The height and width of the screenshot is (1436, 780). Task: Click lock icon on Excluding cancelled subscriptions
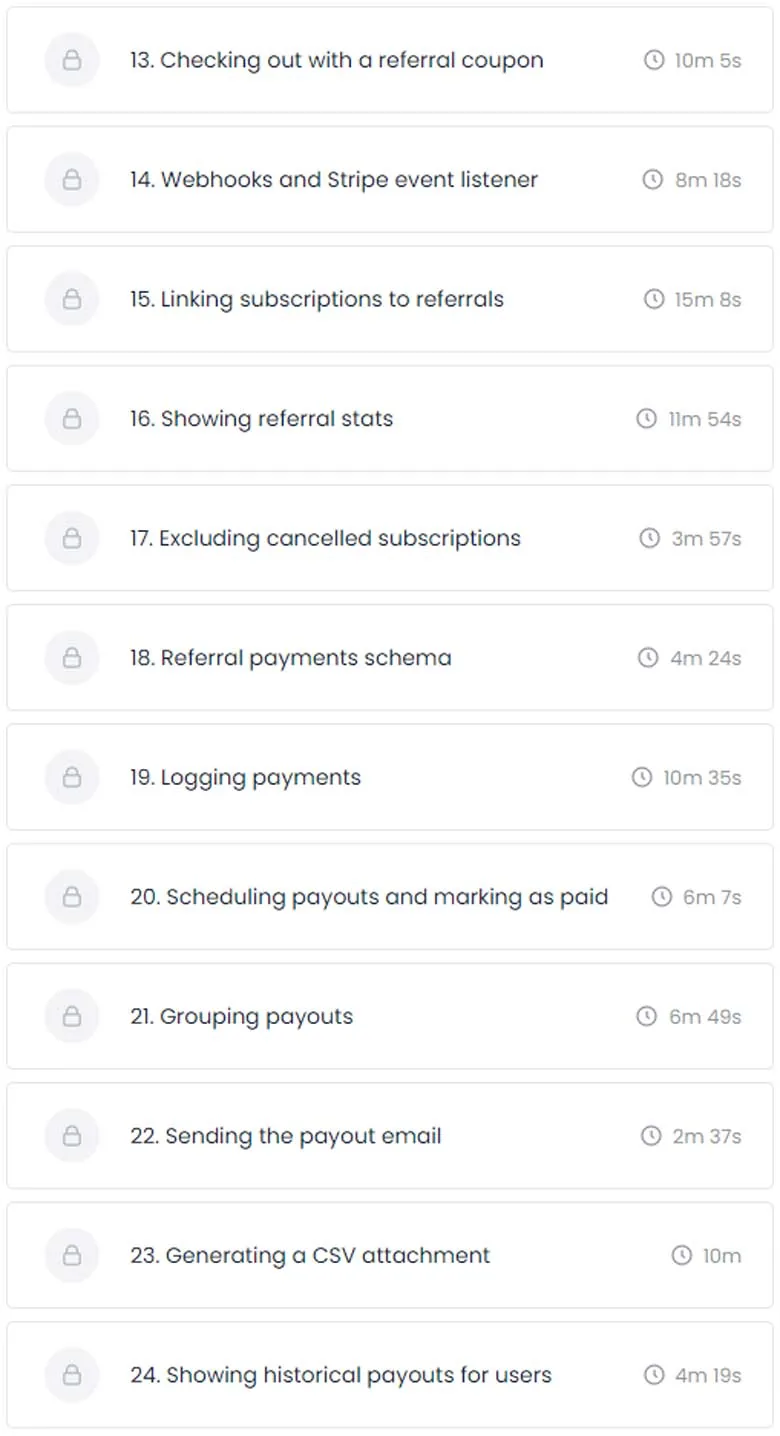[x=72, y=538]
